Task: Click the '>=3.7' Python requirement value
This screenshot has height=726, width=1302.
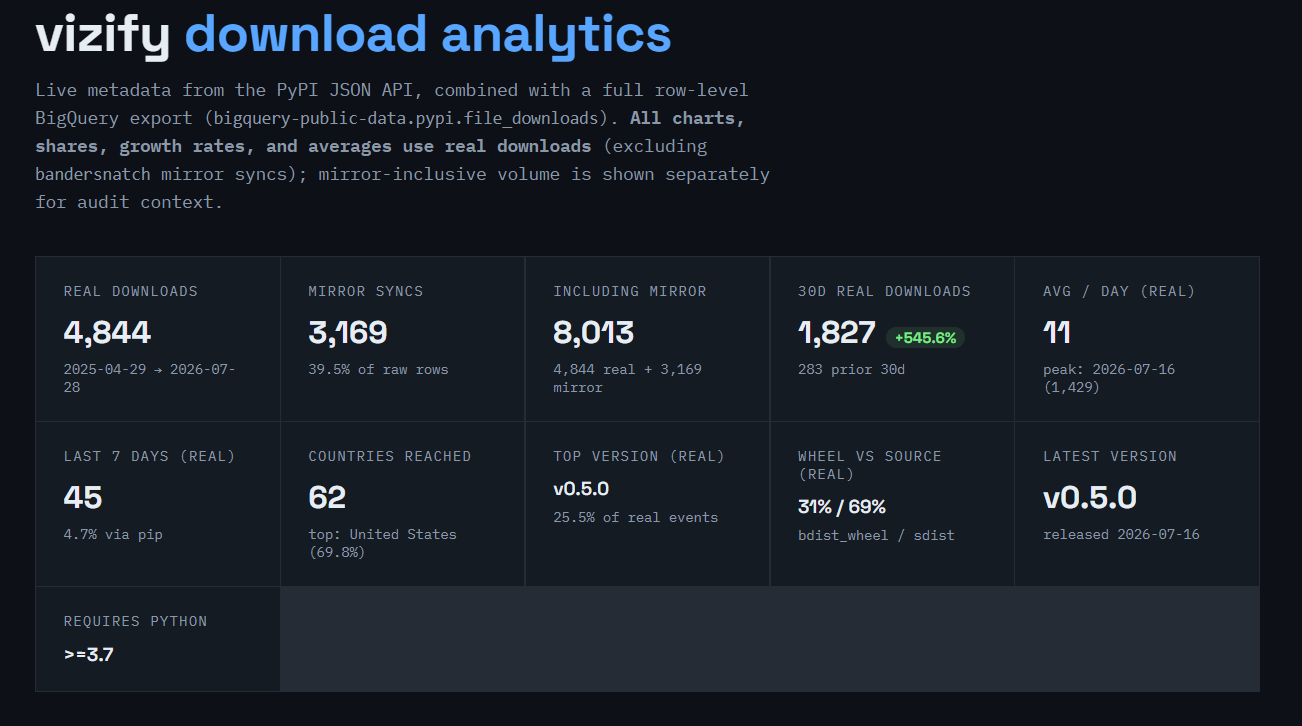Action: 89,656
